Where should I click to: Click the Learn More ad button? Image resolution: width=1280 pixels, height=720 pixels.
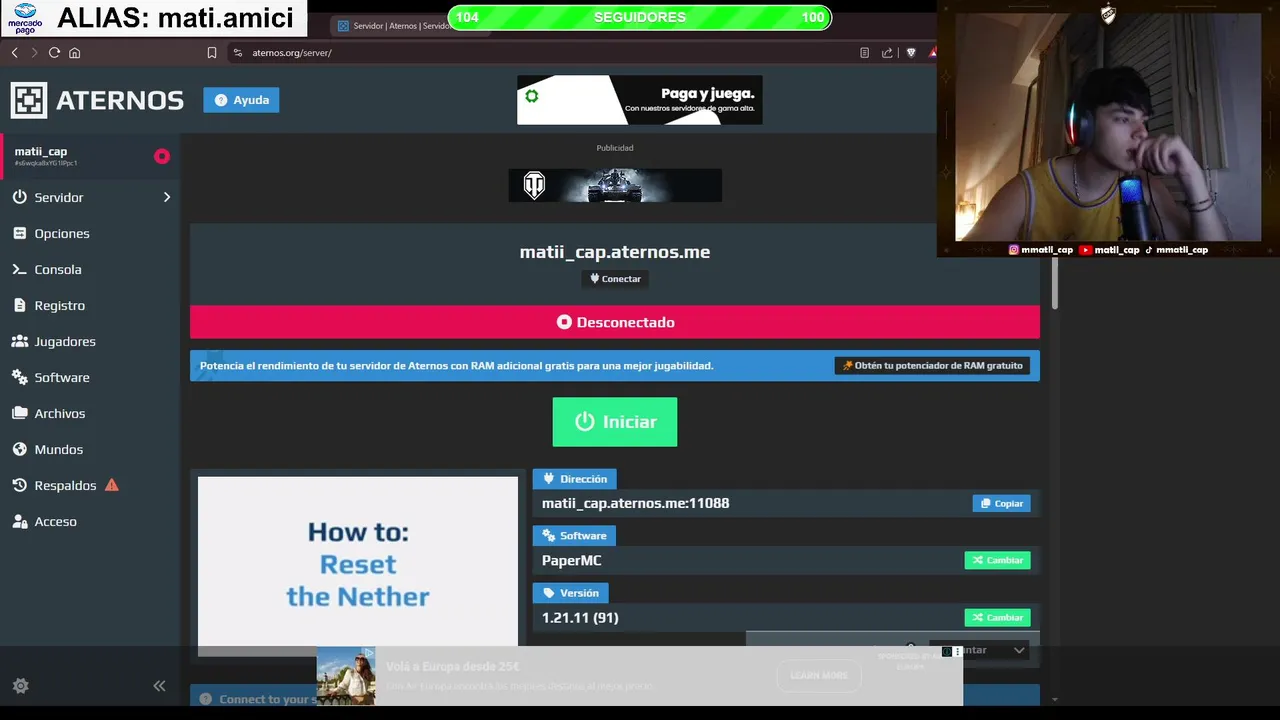click(819, 676)
